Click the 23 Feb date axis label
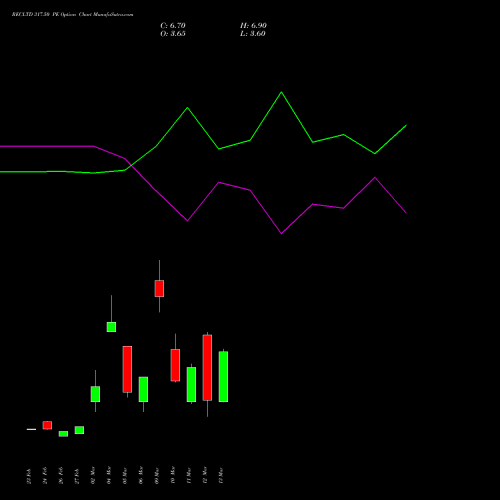 click(29, 476)
